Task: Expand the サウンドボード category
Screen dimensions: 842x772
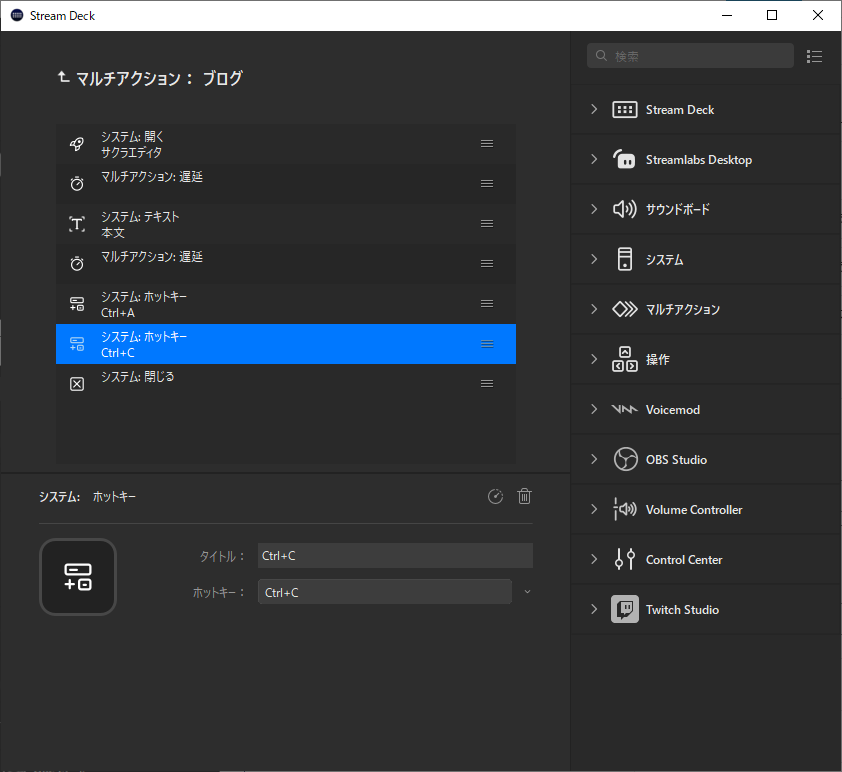Action: pos(594,209)
